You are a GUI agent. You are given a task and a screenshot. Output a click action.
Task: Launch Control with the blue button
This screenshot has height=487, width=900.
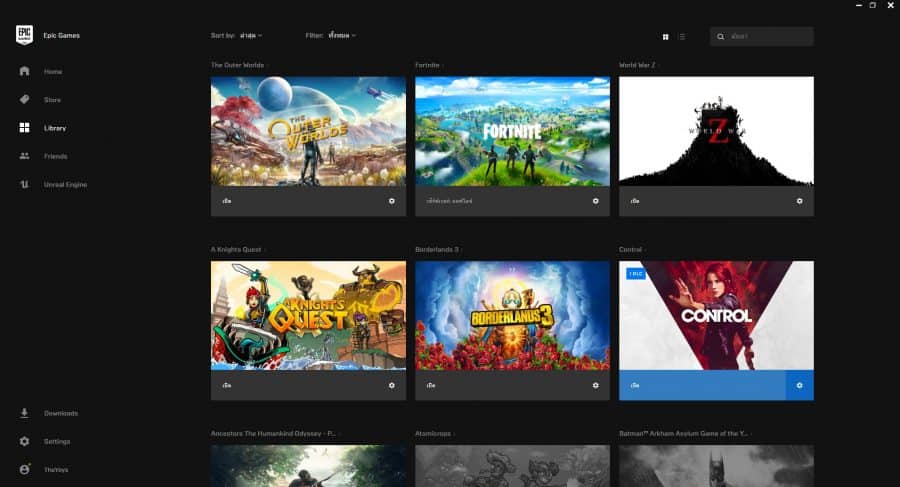pos(702,385)
